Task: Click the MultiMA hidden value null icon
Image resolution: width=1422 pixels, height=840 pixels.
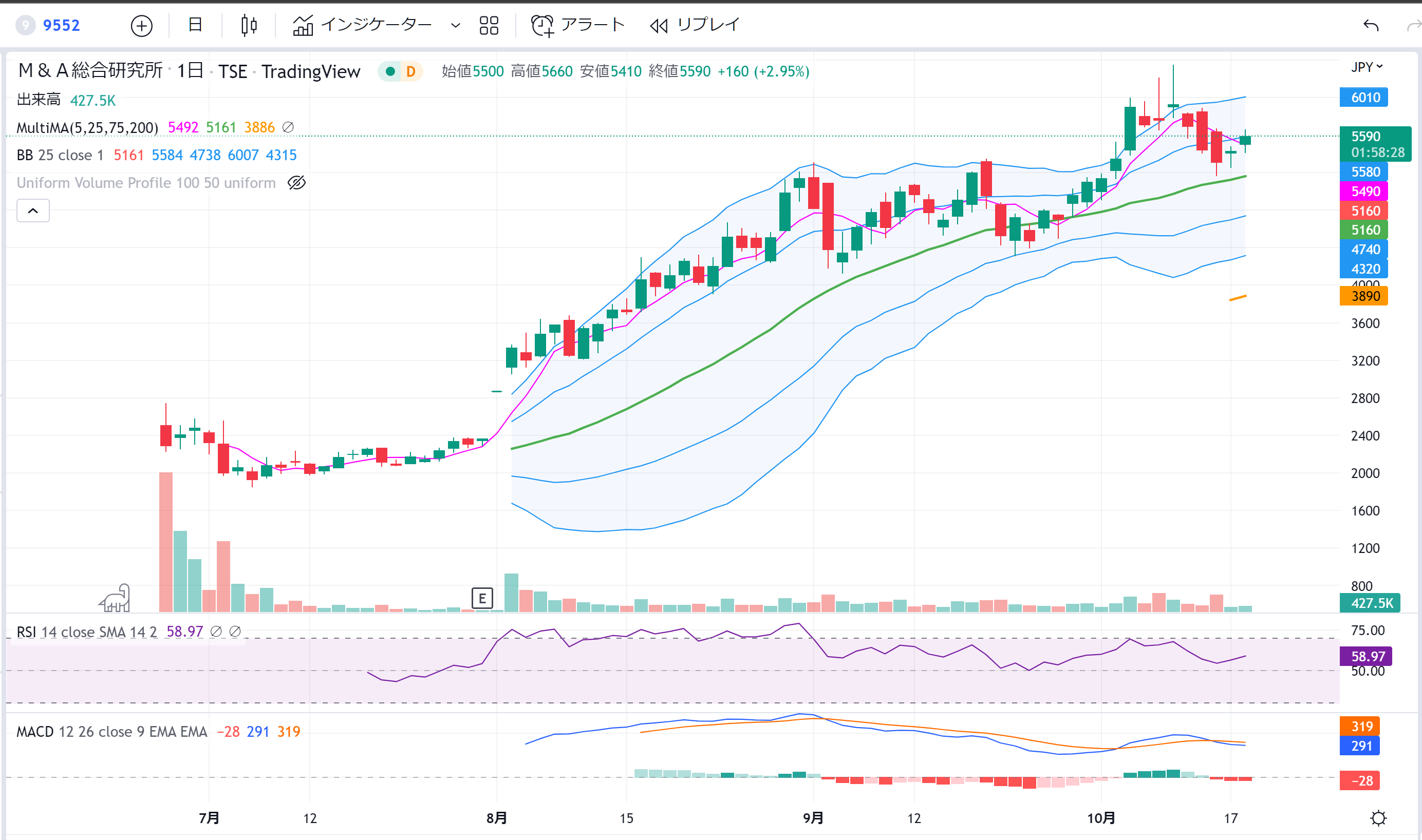Action: [288, 127]
